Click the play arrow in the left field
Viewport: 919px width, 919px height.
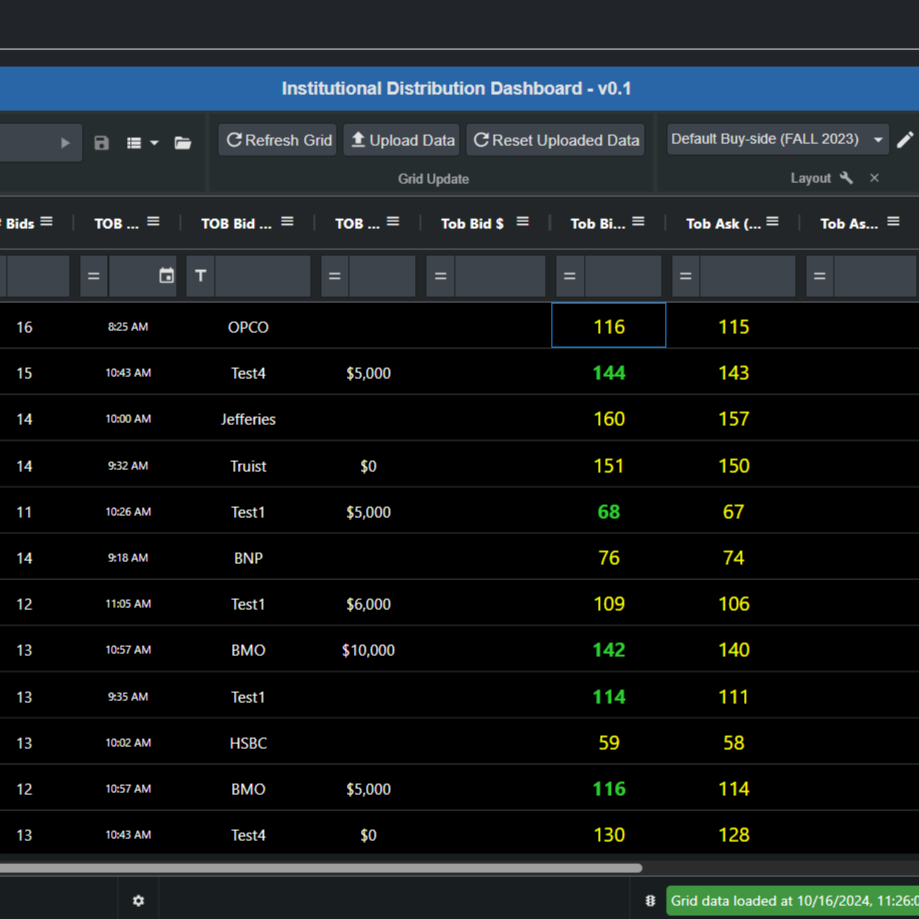pos(65,142)
